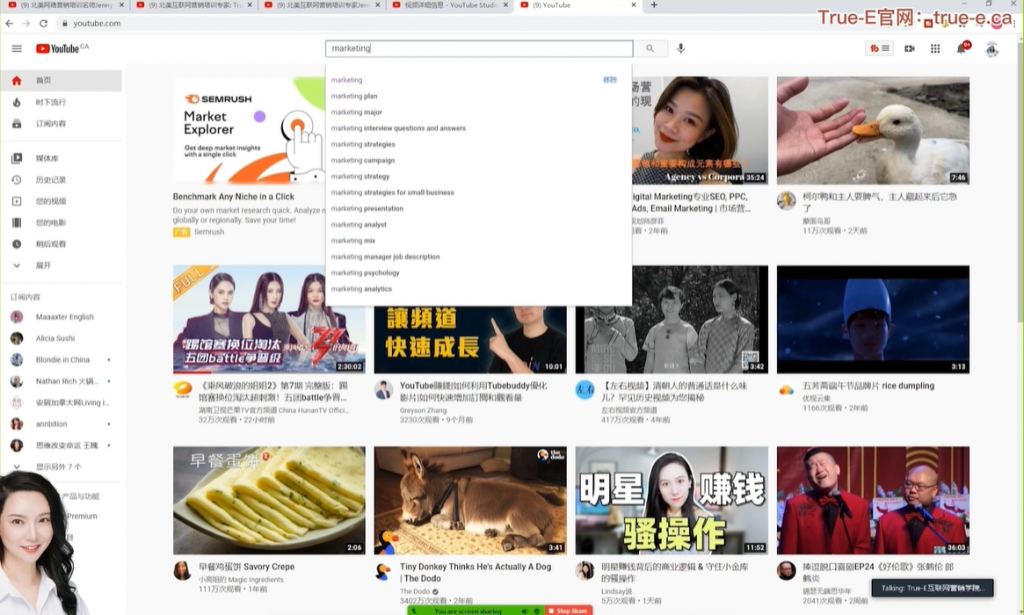Open the account avatar menu

pos(991,48)
